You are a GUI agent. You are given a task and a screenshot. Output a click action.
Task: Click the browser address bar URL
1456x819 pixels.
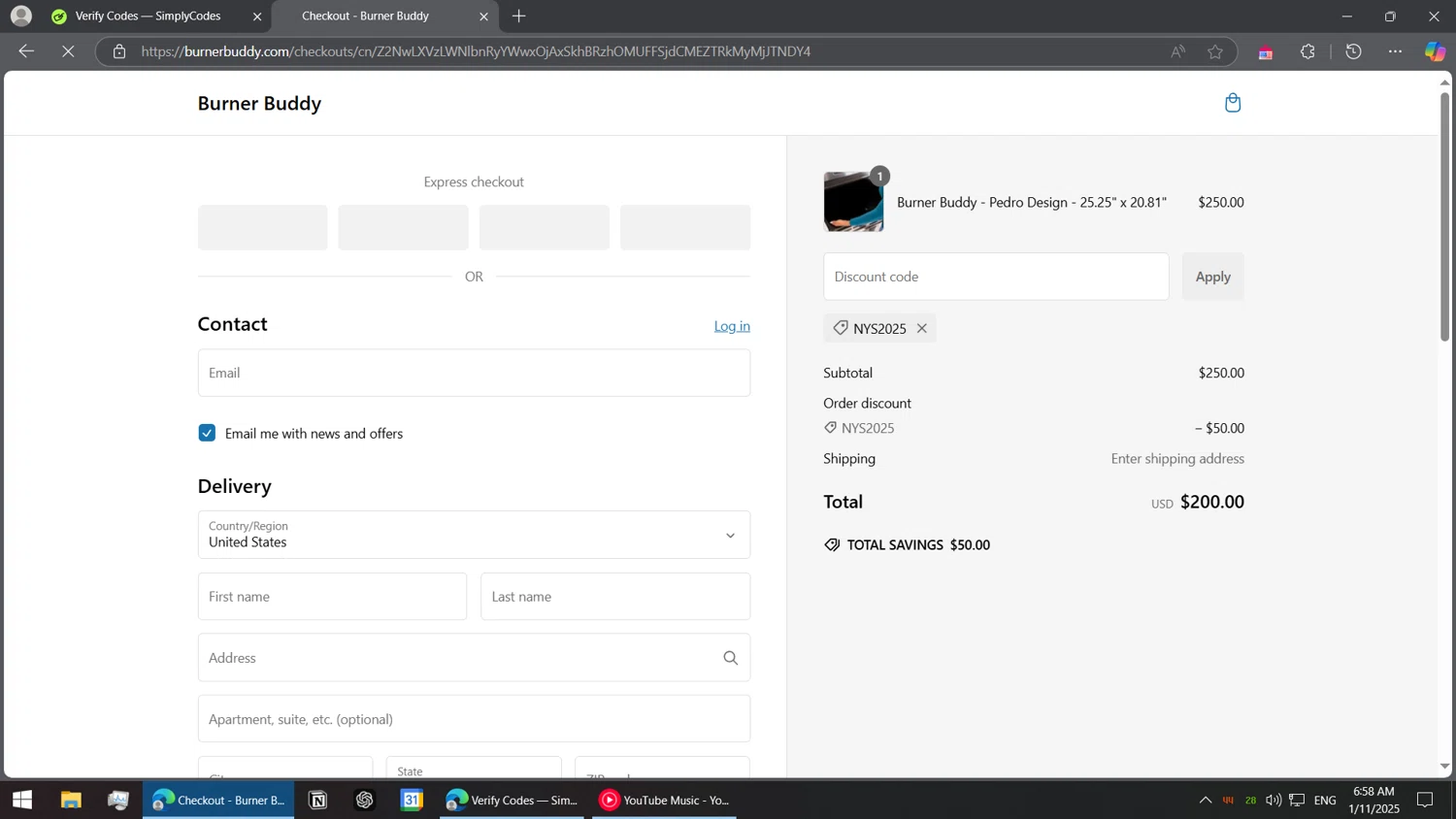point(476,51)
